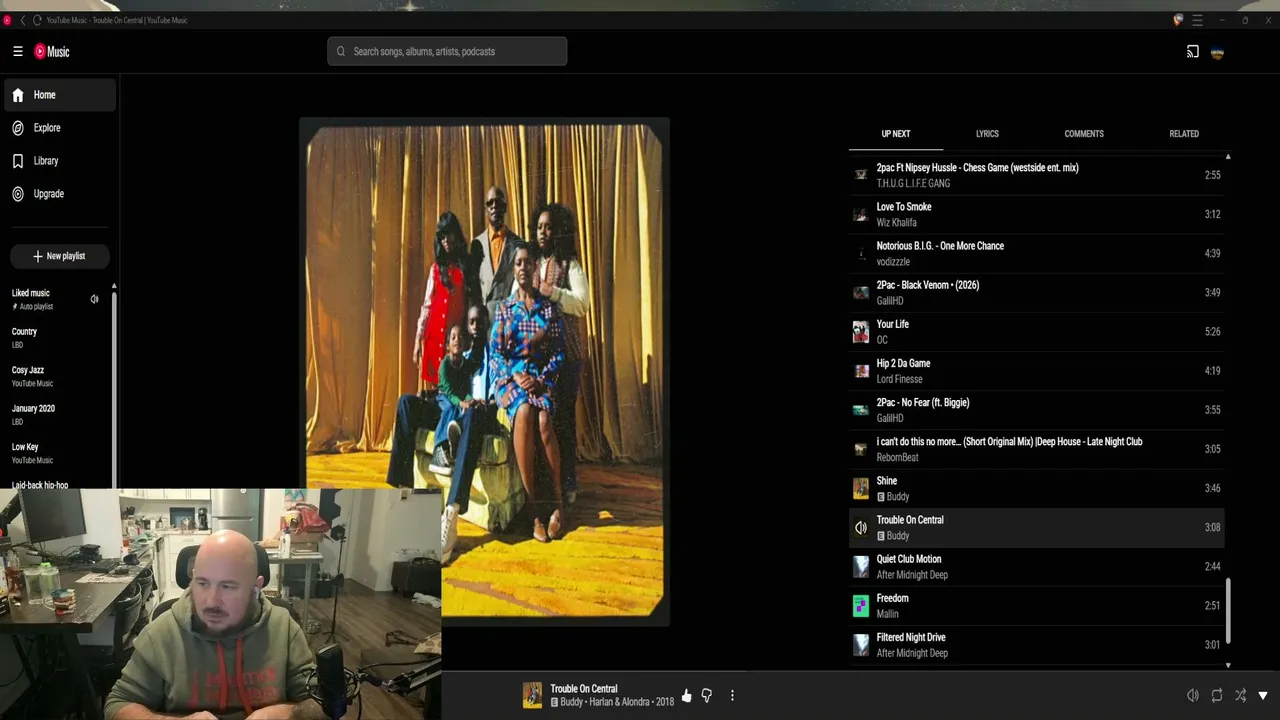The width and height of the screenshot is (1280, 720).
Task: Open the Explore page
Action: 60,128
